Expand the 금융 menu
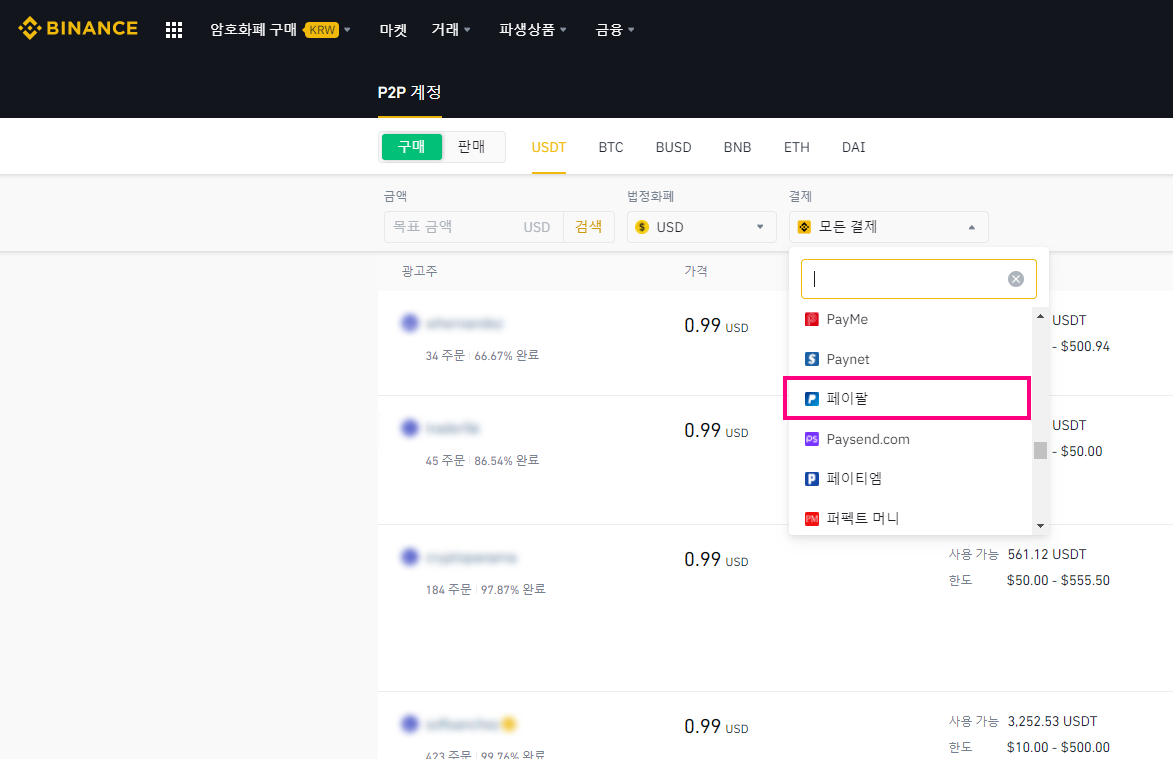This screenshot has height=759, width=1173. click(x=614, y=29)
